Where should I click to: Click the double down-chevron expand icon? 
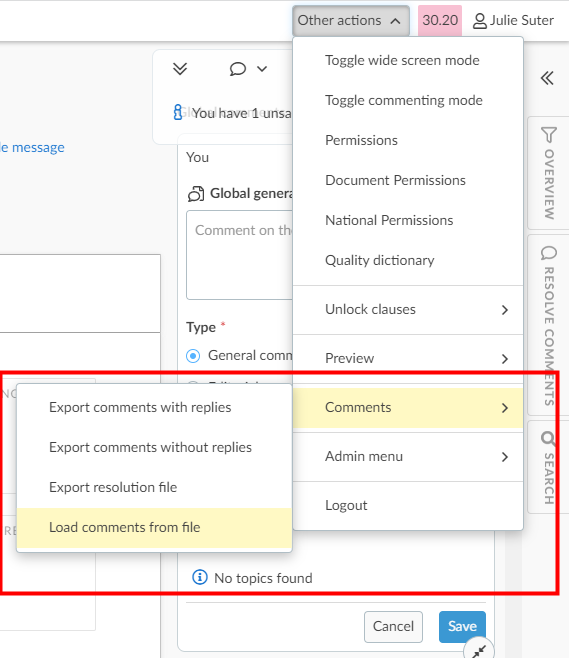(x=180, y=68)
